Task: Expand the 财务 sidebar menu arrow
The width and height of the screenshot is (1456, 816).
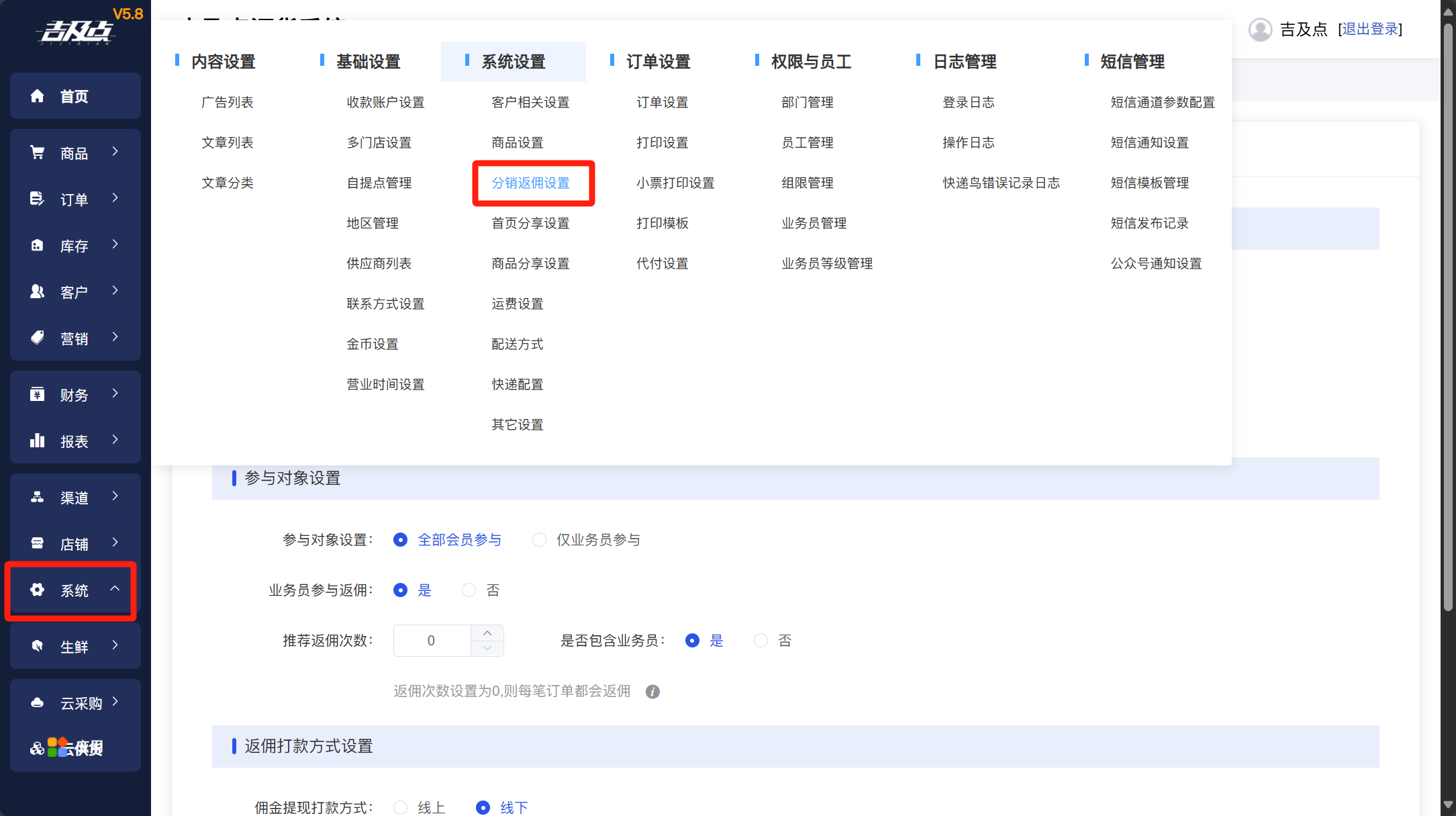Action: (115, 394)
